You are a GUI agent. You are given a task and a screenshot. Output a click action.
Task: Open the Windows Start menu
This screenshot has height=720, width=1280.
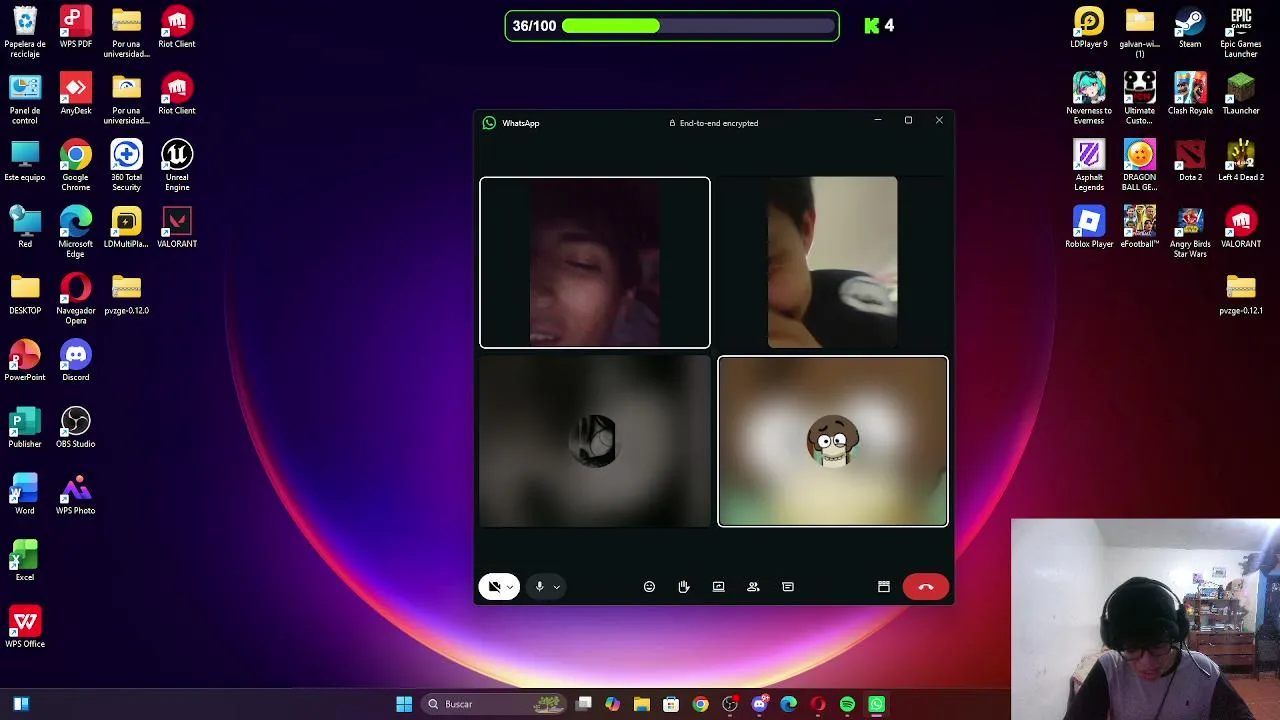coord(404,704)
